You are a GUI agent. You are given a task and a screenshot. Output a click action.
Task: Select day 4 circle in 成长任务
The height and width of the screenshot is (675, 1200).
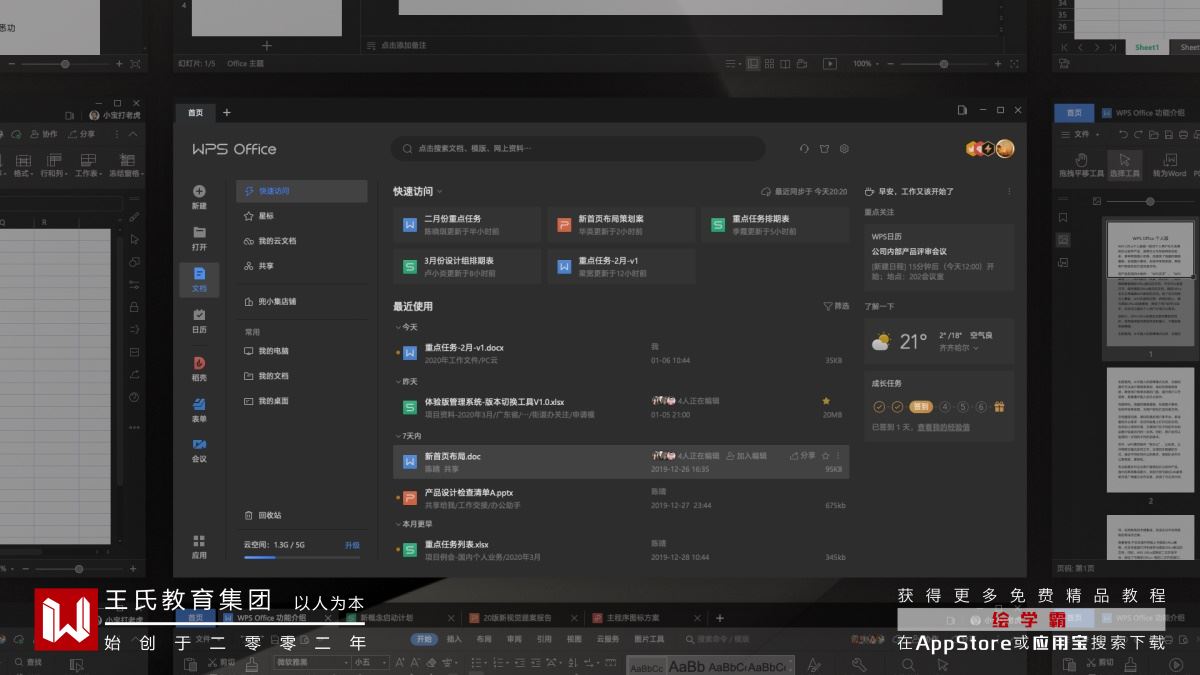(945, 407)
